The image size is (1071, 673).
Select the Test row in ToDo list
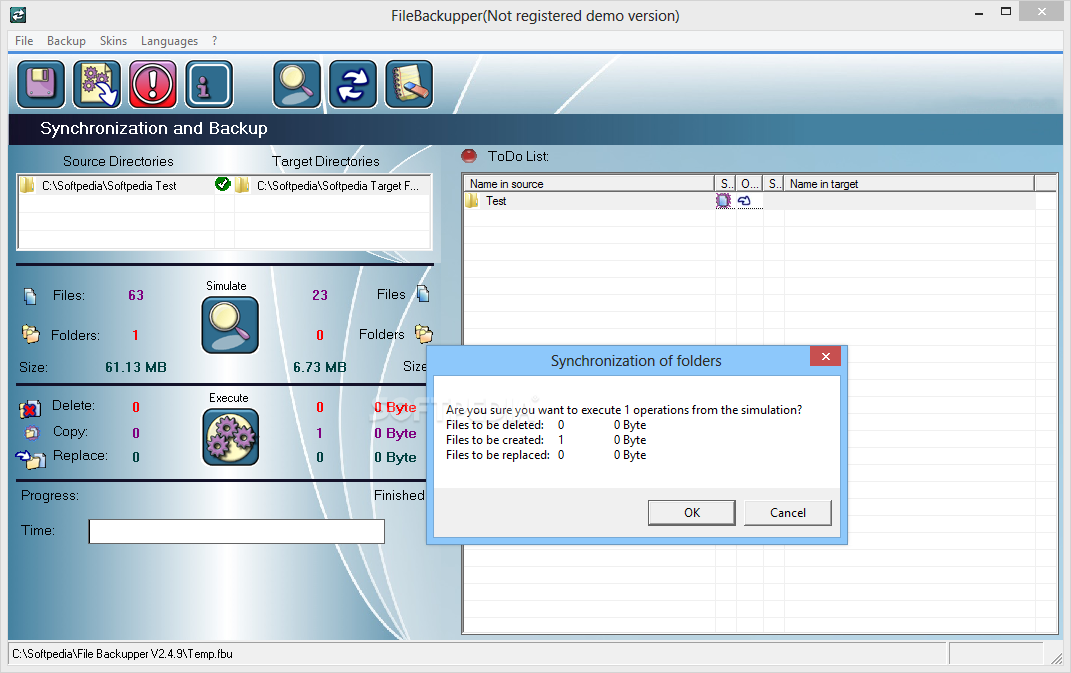click(x=750, y=201)
